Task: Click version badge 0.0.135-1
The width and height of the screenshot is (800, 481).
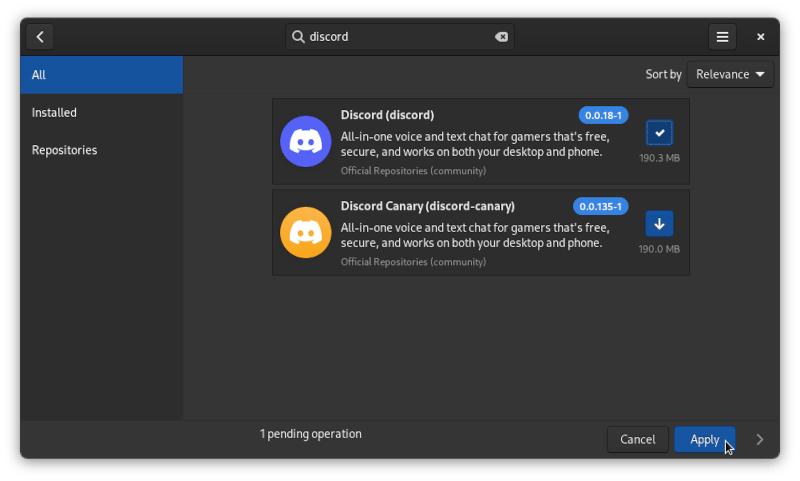Action: click(600, 206)
